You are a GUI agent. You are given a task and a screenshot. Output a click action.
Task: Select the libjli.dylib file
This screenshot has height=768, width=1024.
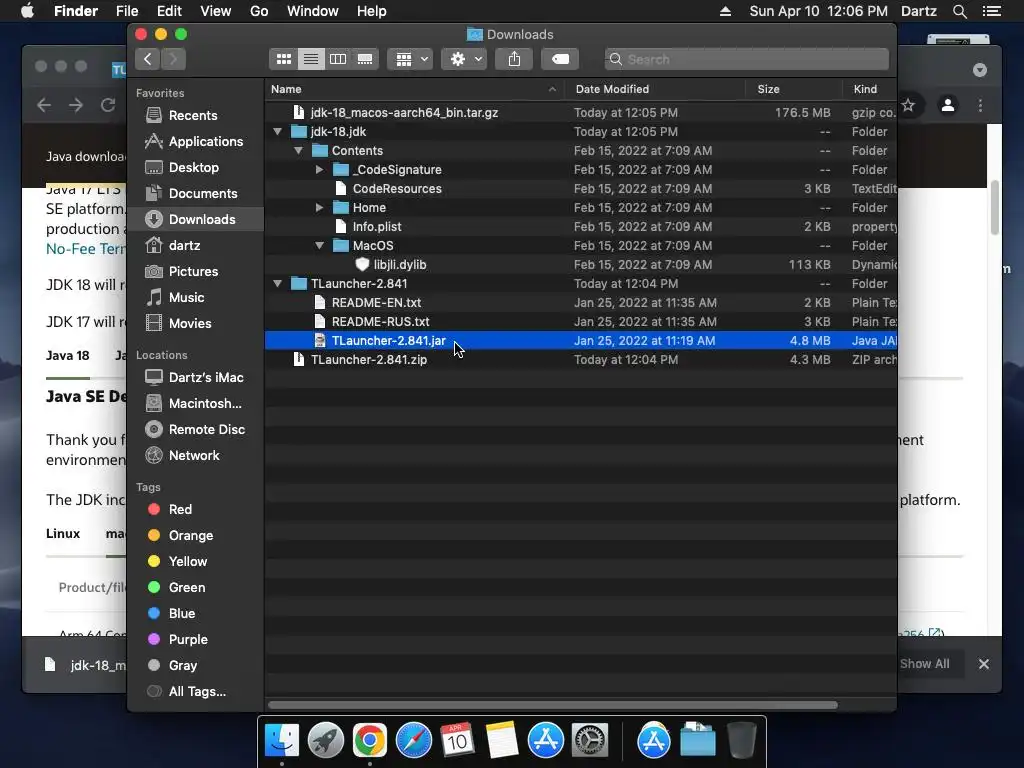click(581, 265)
